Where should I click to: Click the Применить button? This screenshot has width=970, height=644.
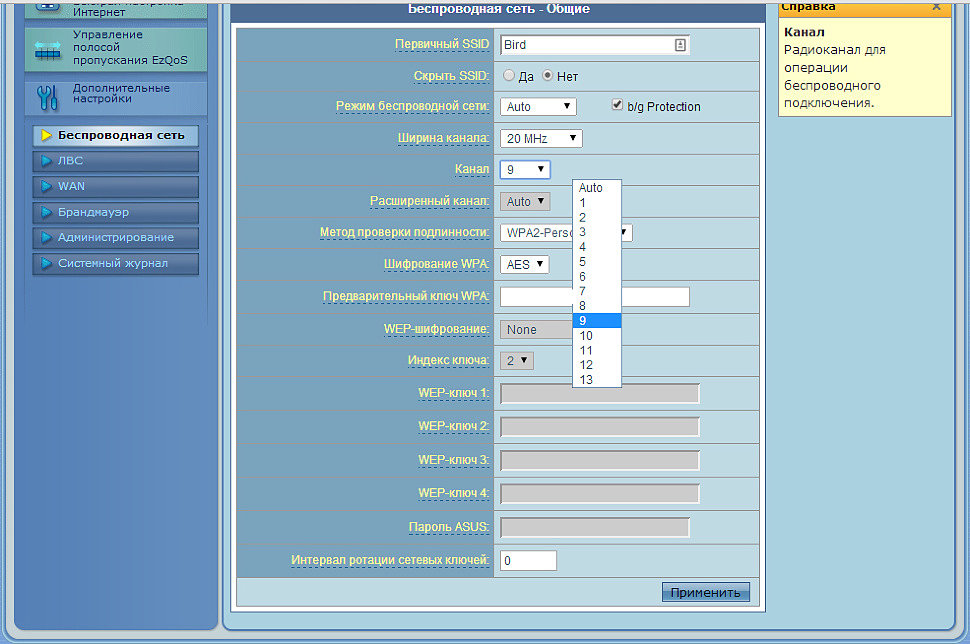(705, 592)
